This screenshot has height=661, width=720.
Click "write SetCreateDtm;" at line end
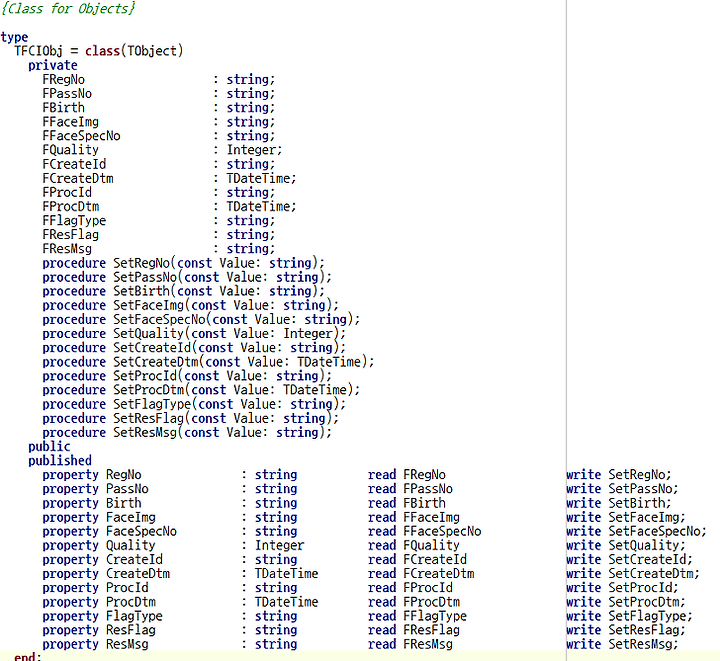633,574
